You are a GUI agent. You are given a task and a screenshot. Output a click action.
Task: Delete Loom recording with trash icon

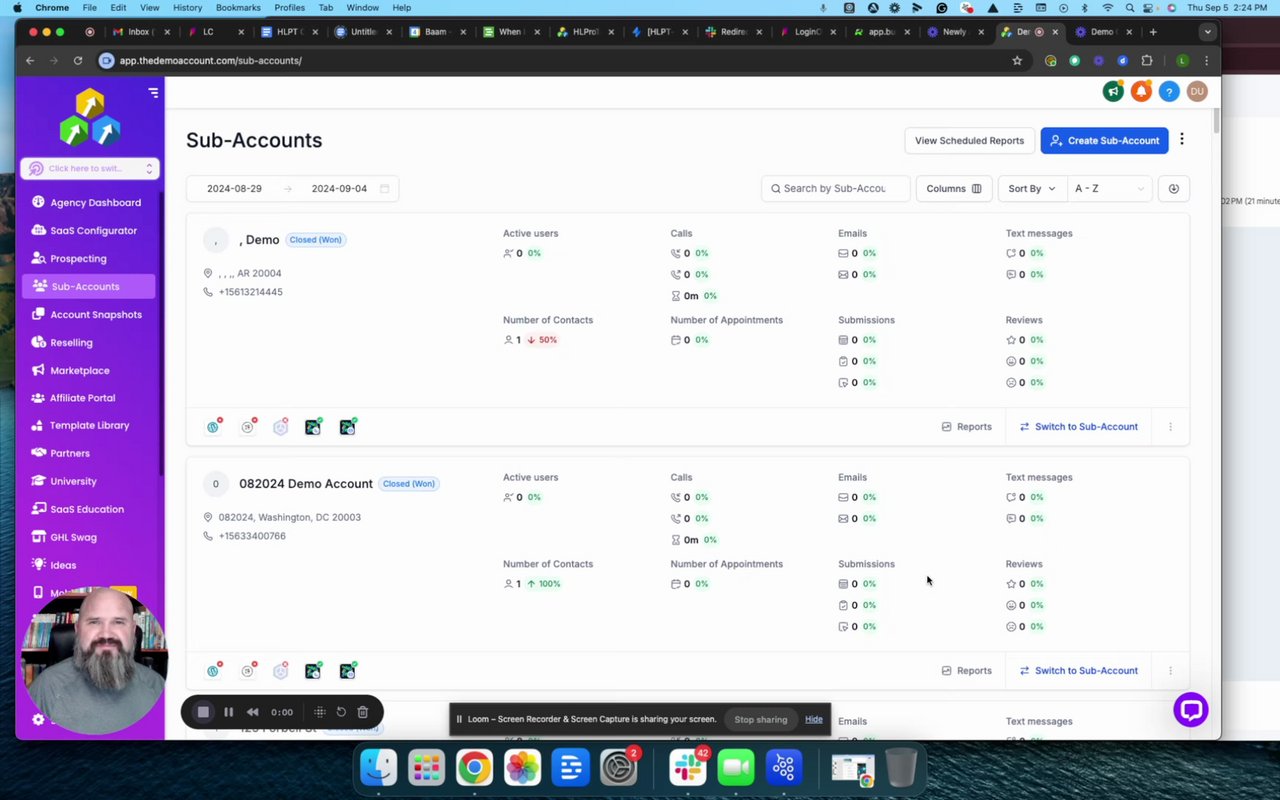coord(363,712)
